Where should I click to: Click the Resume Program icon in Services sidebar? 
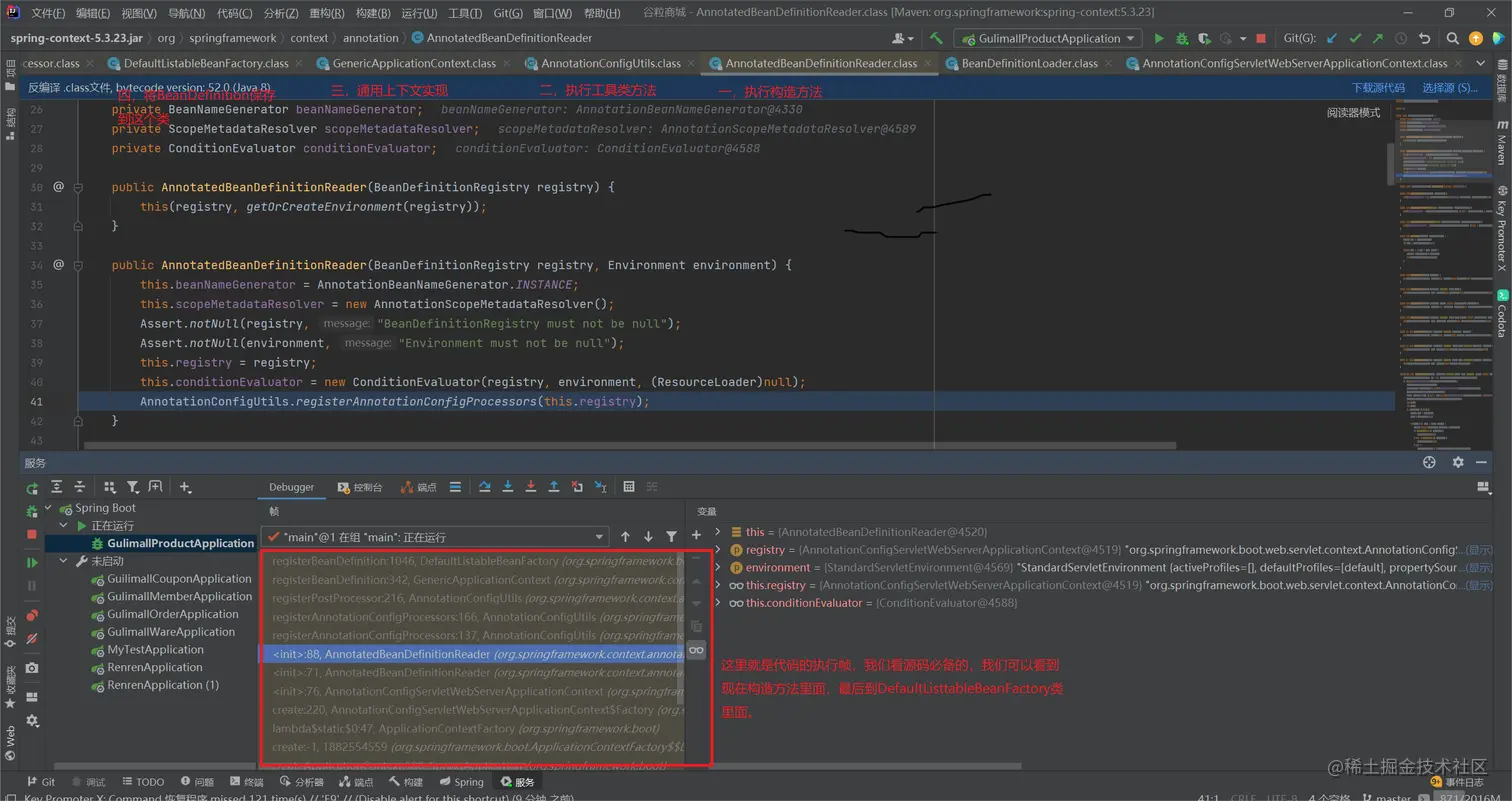click(32, 563)
